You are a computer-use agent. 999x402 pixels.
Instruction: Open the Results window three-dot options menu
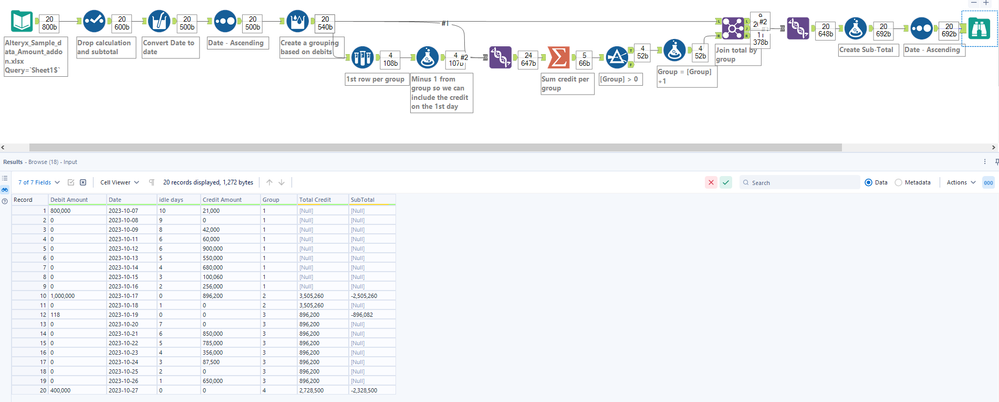pos(985,162)
